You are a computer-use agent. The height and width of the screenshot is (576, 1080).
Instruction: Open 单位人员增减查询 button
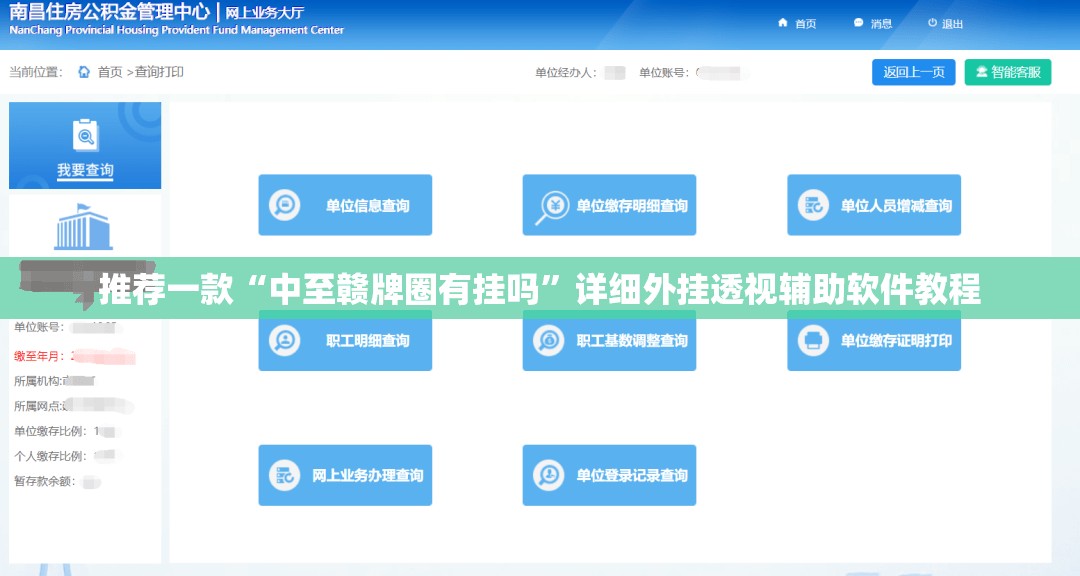click(873, 205)
